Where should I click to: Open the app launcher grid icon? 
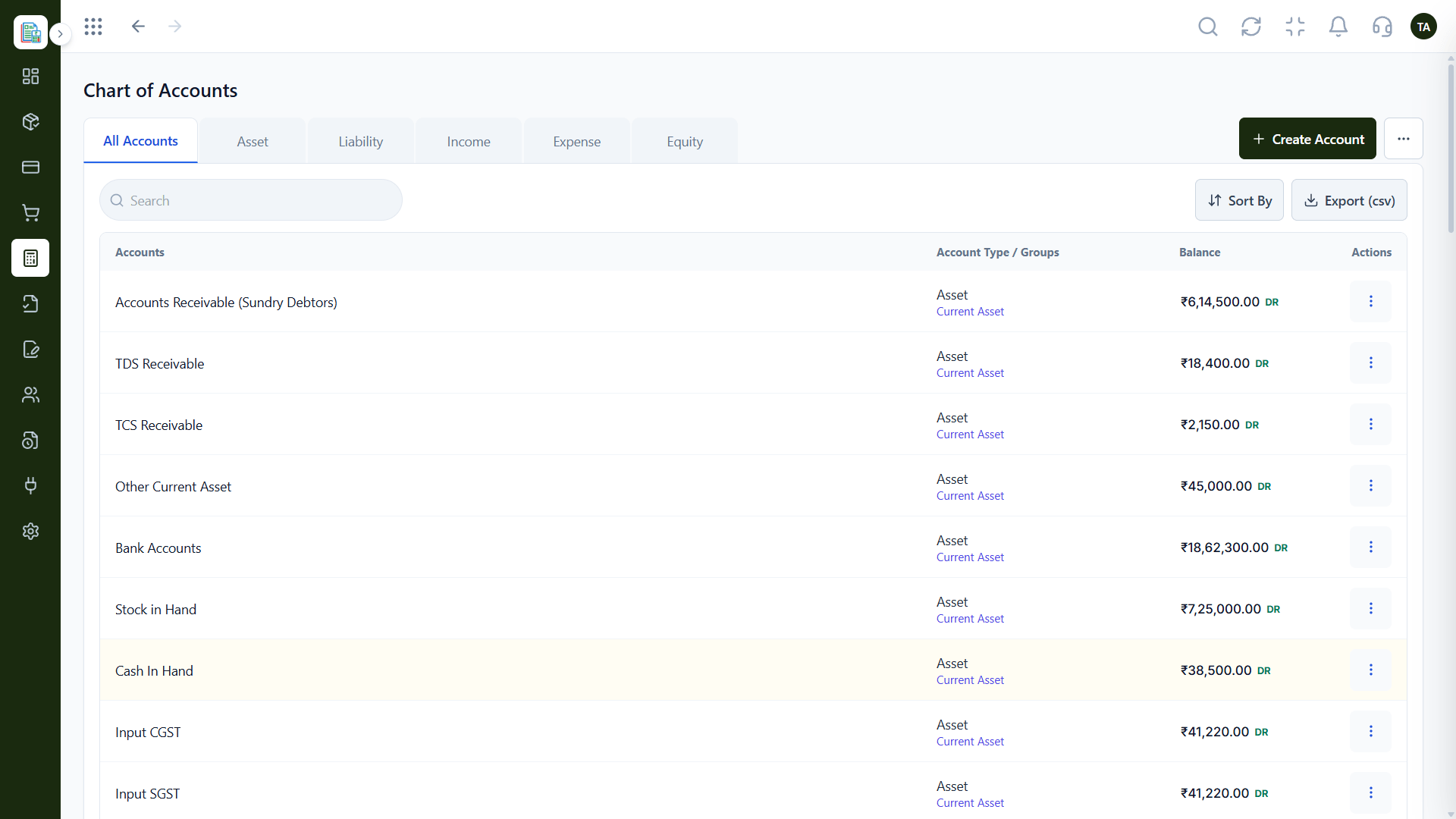click(93, 27)
